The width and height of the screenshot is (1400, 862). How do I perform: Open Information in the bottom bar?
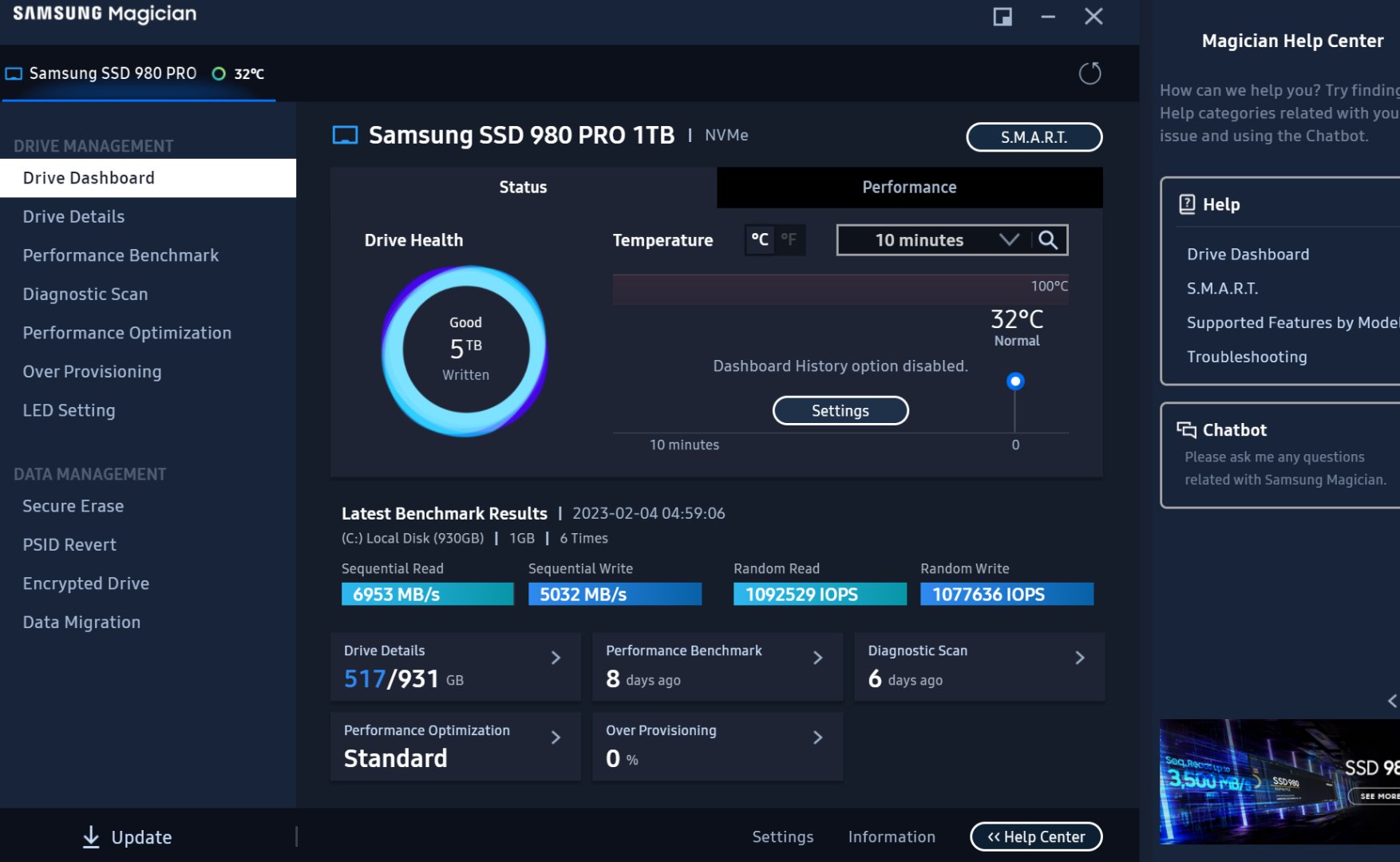tap(892, 836)
